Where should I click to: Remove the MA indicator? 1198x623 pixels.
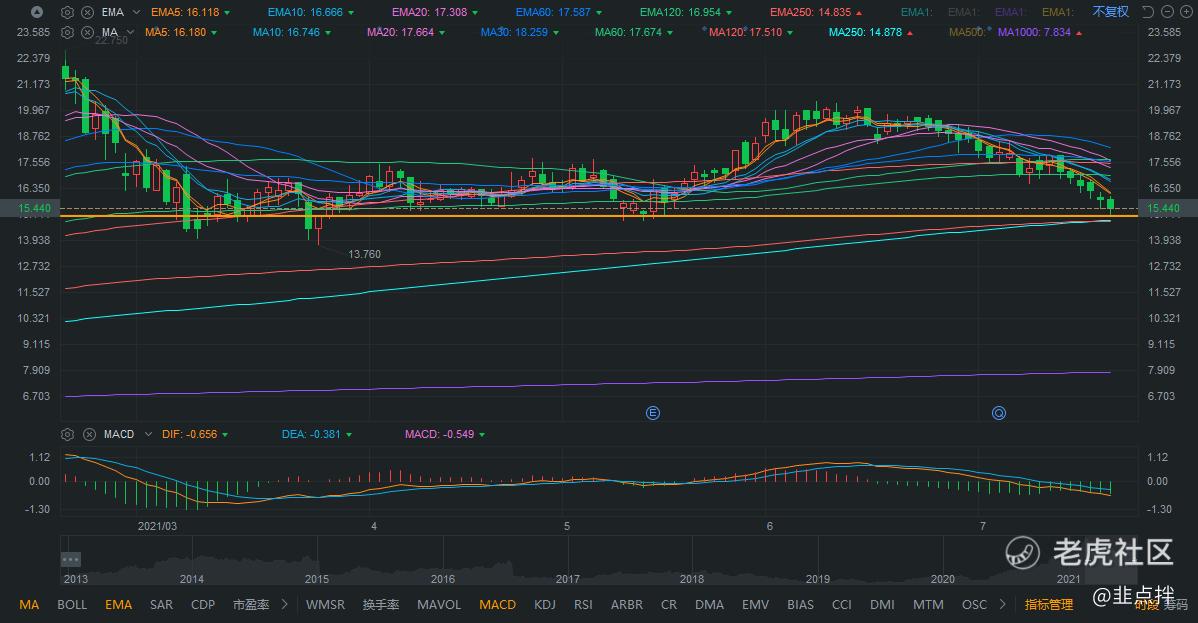click(88, 32)
